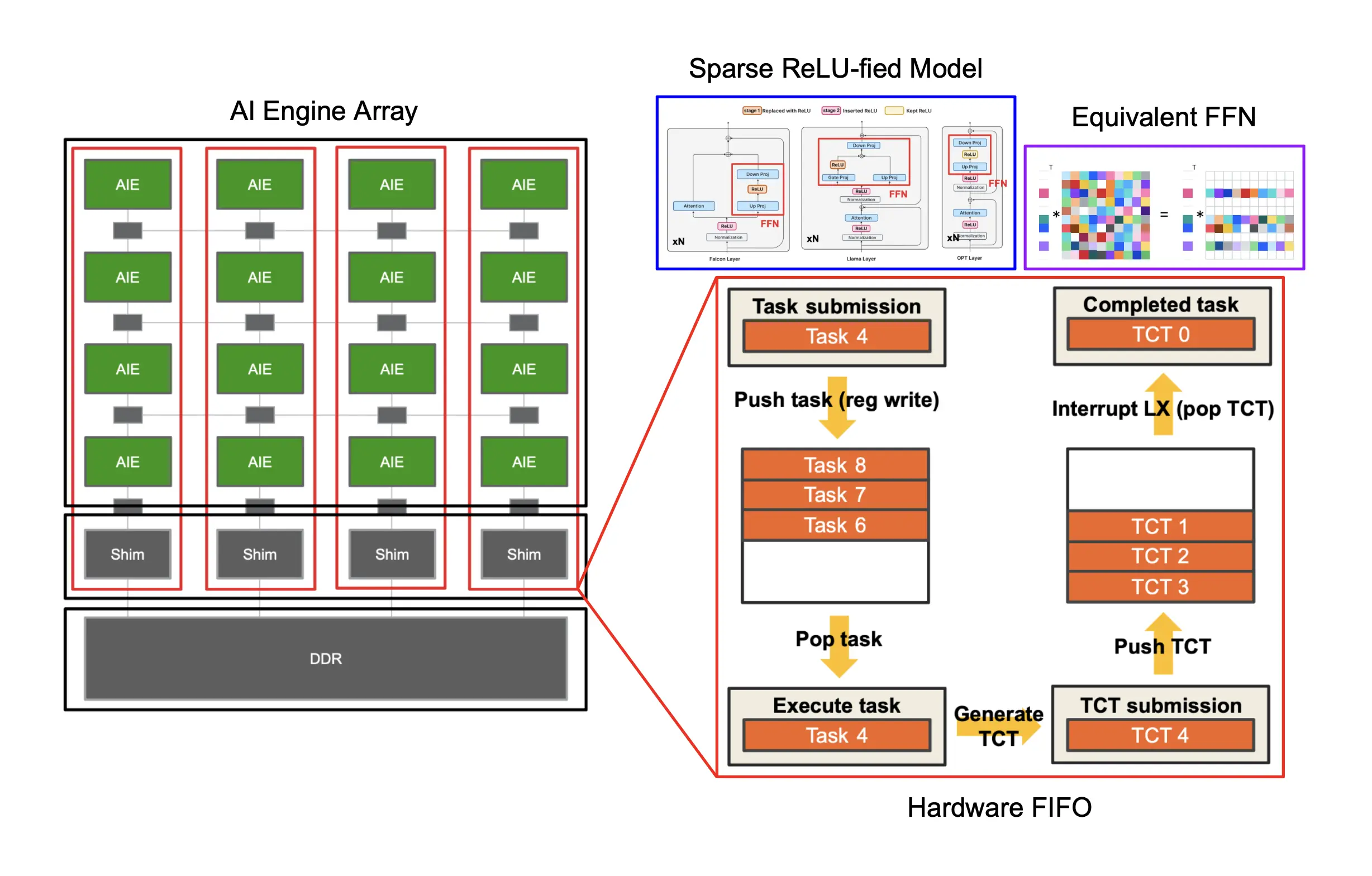The width and height of the screenshot is (1372, 876).
Task: Select the "AI Engine Array" title
Action: click(323, 111)
